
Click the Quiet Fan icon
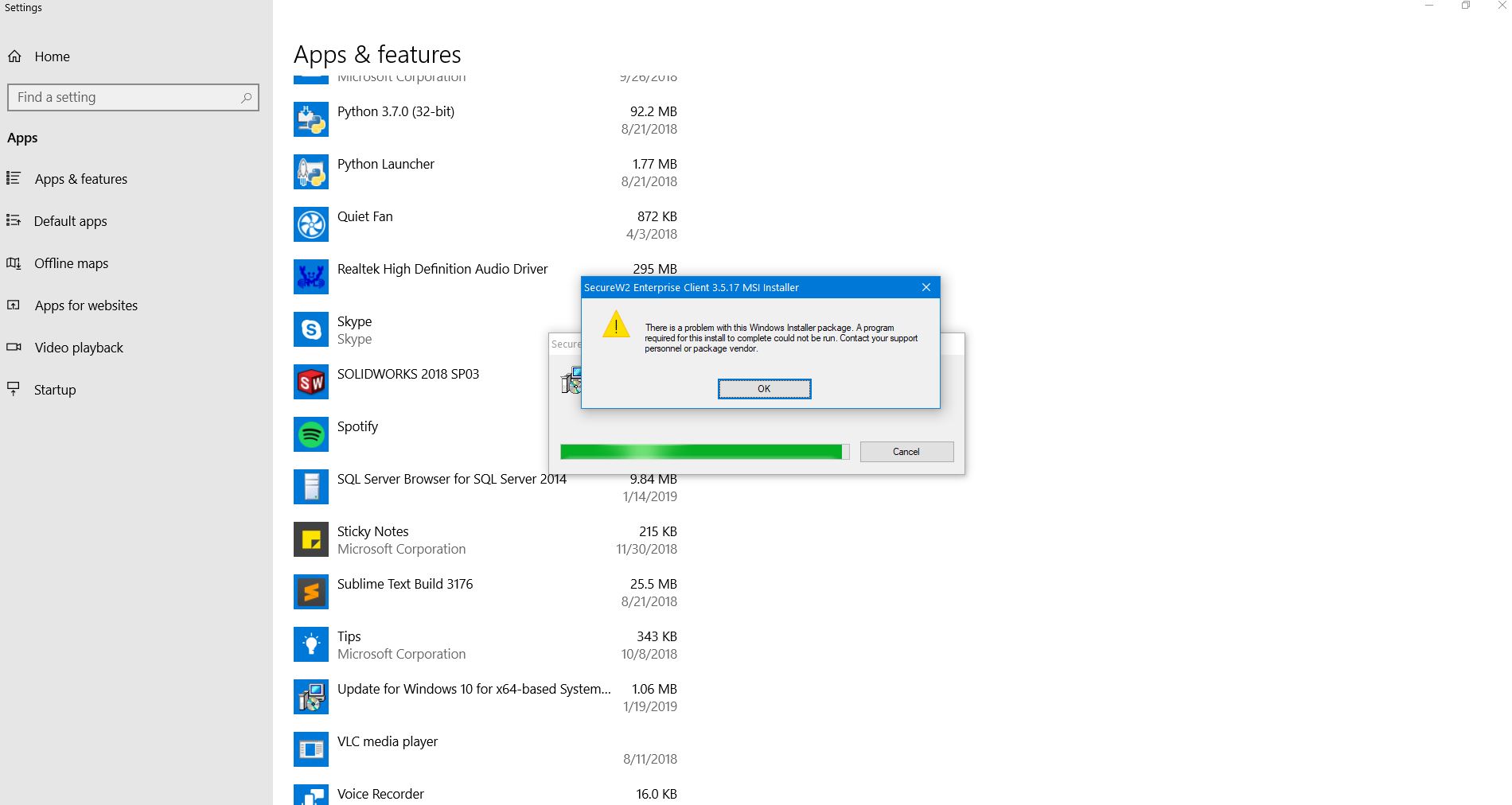pyautogui.click(x=310, y=224)
